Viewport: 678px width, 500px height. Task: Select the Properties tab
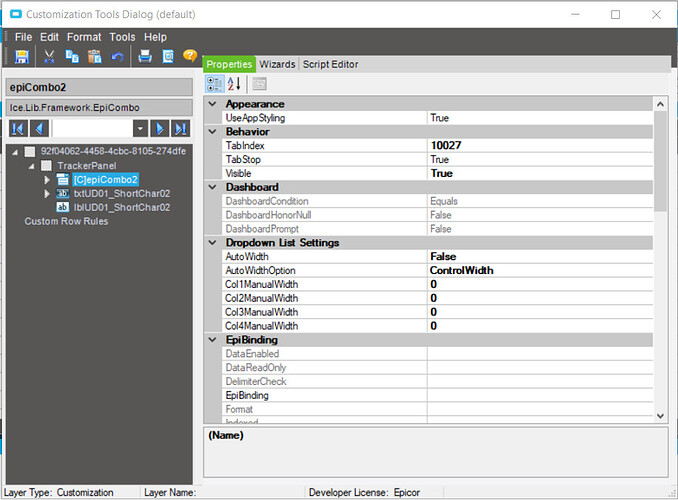pyautogui.click(x=229, y=64)
